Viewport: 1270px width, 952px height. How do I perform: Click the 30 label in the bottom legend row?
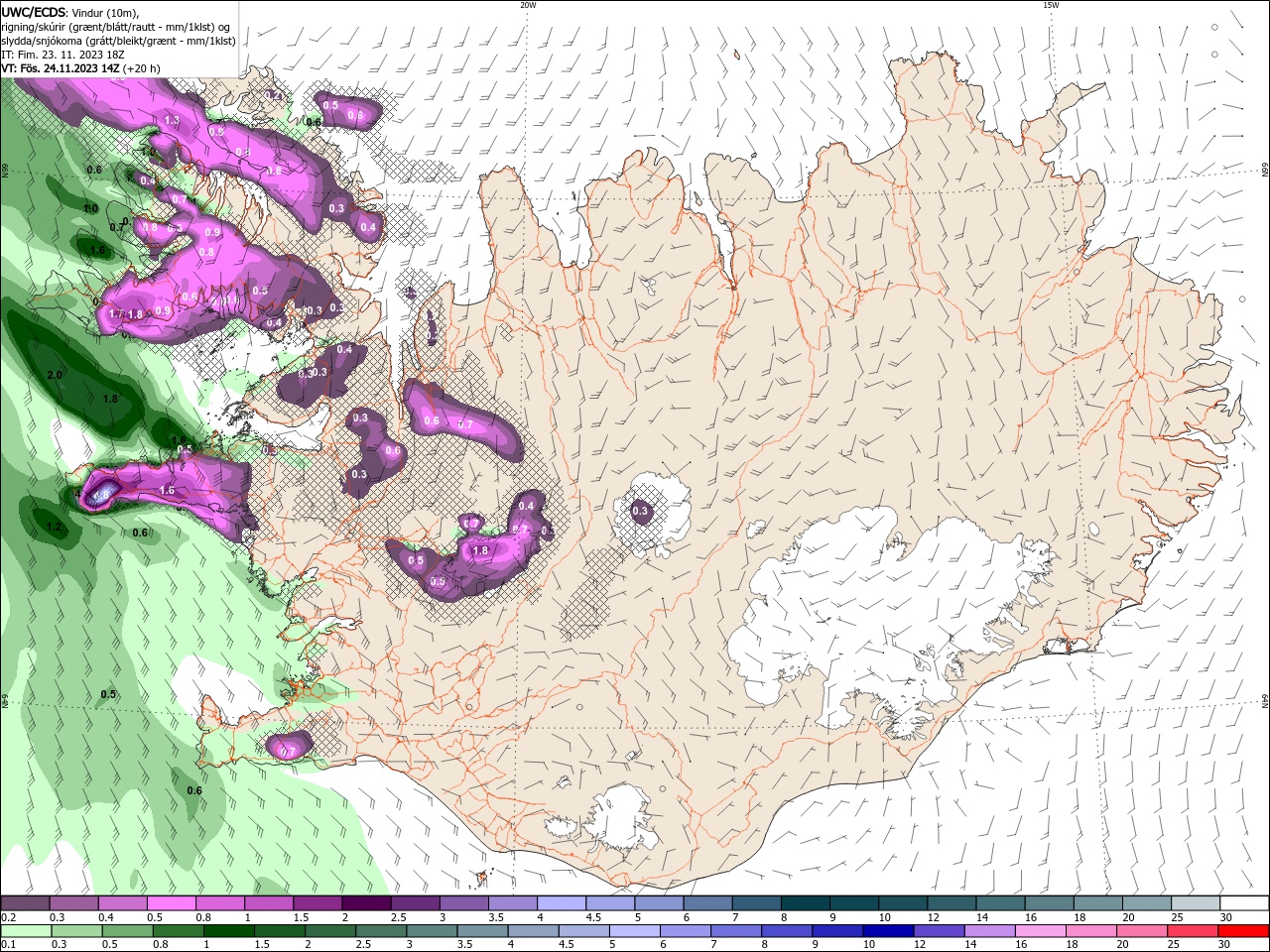1223,945
